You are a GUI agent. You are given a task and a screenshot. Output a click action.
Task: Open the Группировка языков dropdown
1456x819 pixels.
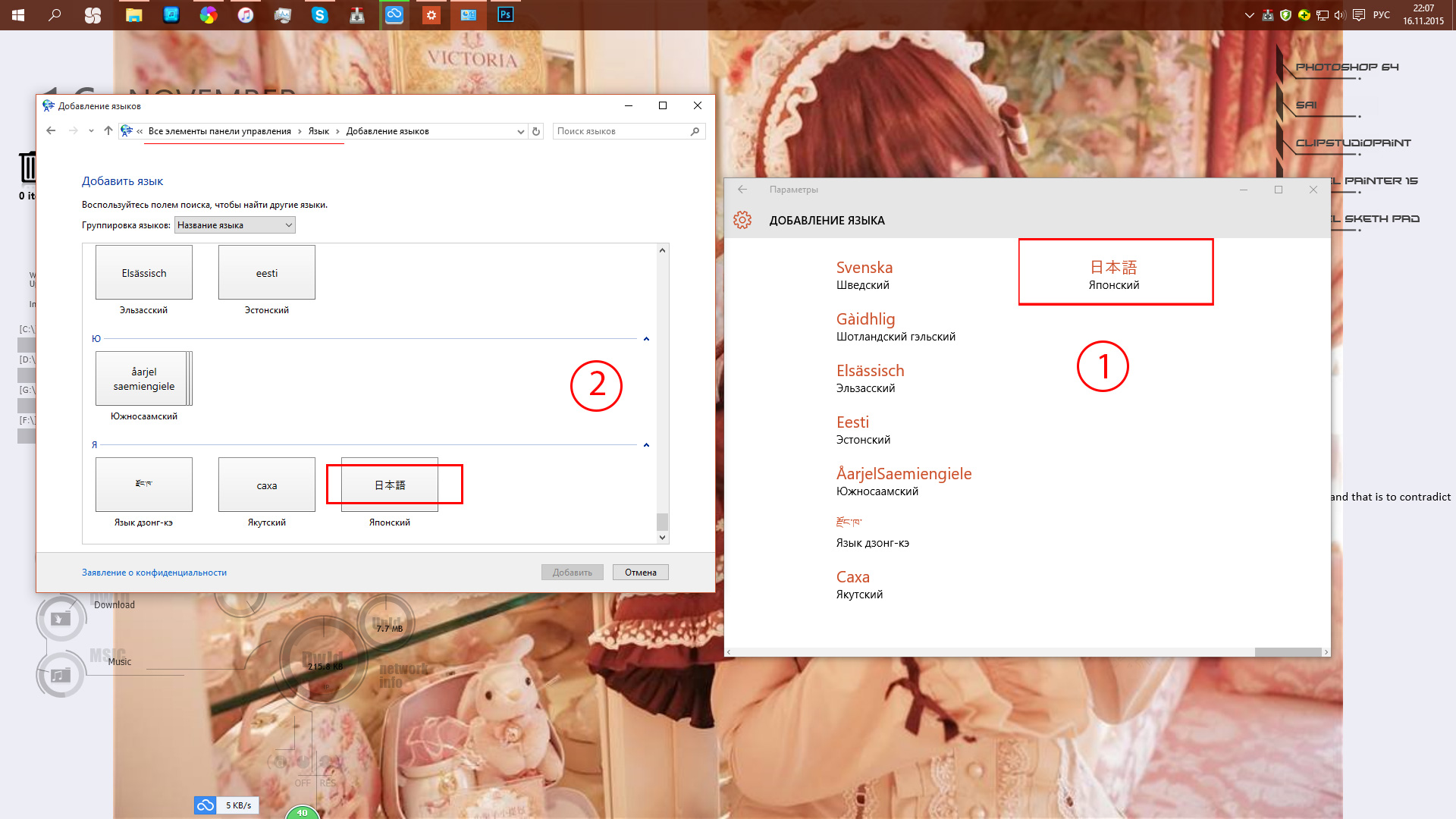234,225
